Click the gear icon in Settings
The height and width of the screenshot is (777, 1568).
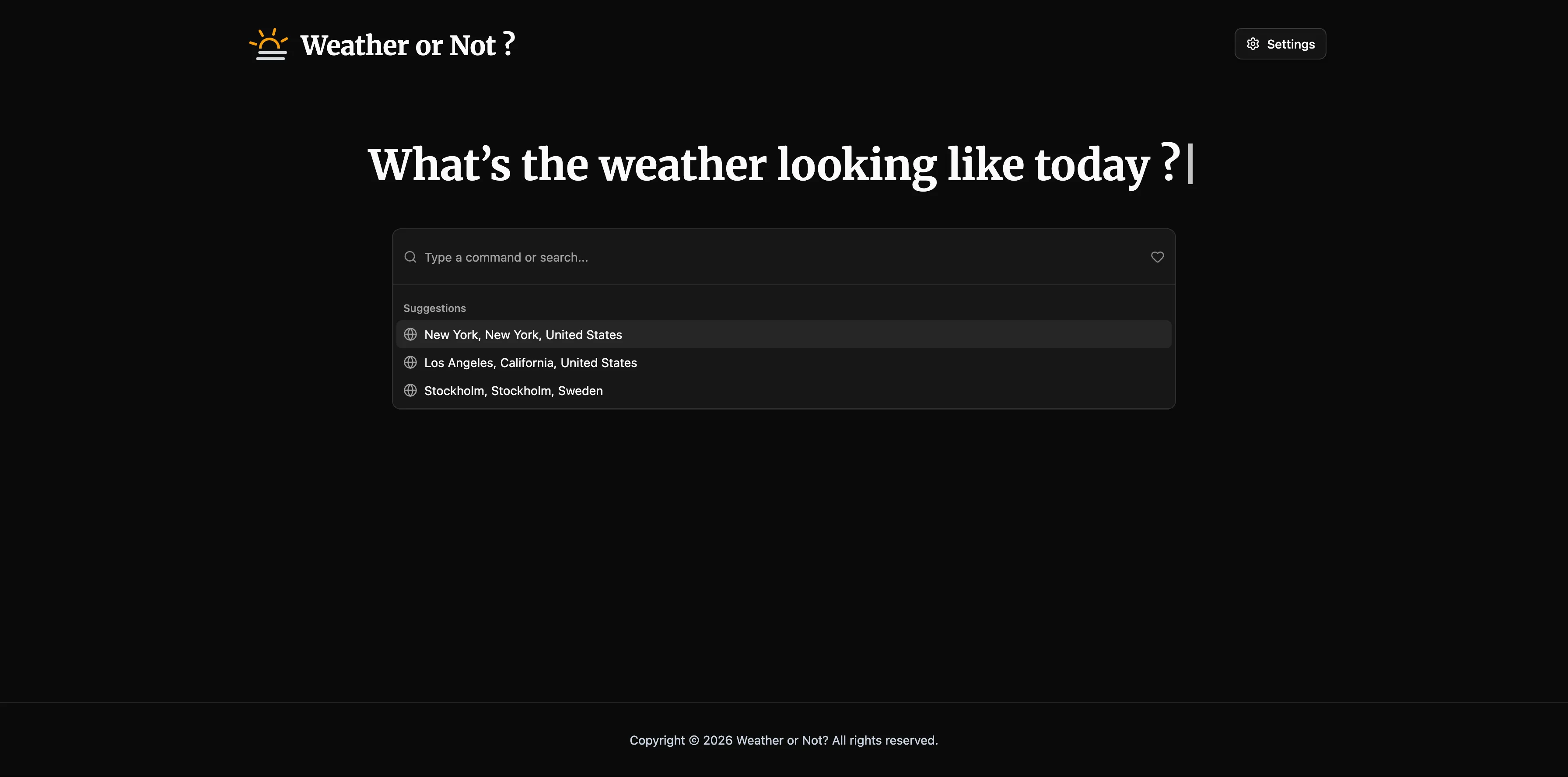[1253, 44]
